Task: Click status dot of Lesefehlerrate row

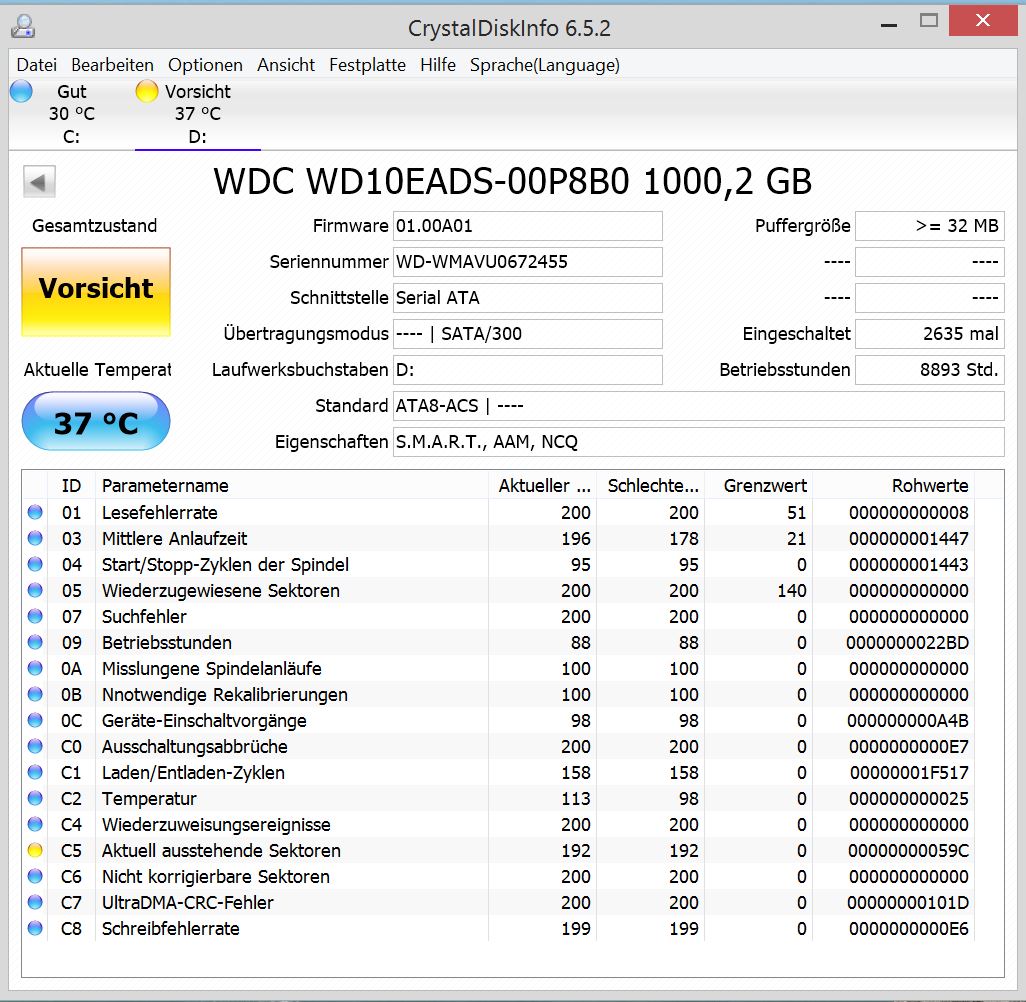Action: [x=35, y=512]
